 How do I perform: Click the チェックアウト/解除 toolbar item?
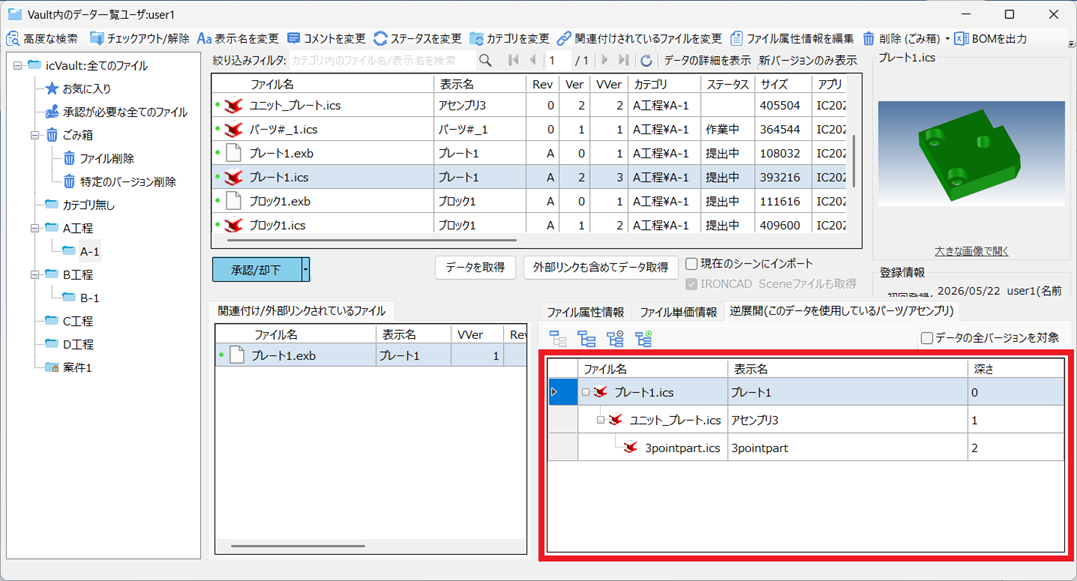139,38
